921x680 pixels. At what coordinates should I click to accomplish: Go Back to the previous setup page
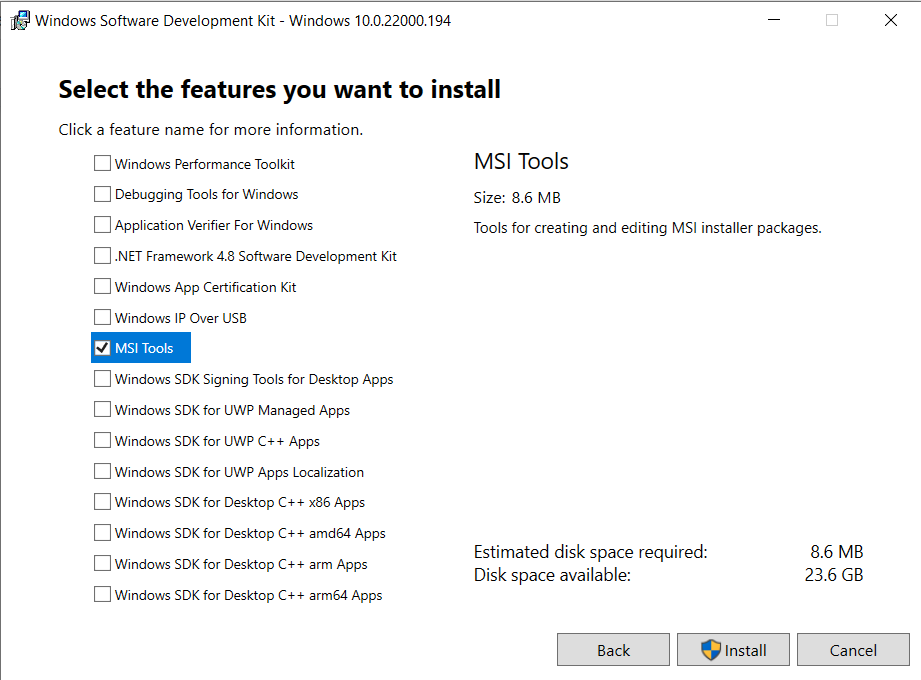[613, 649]
